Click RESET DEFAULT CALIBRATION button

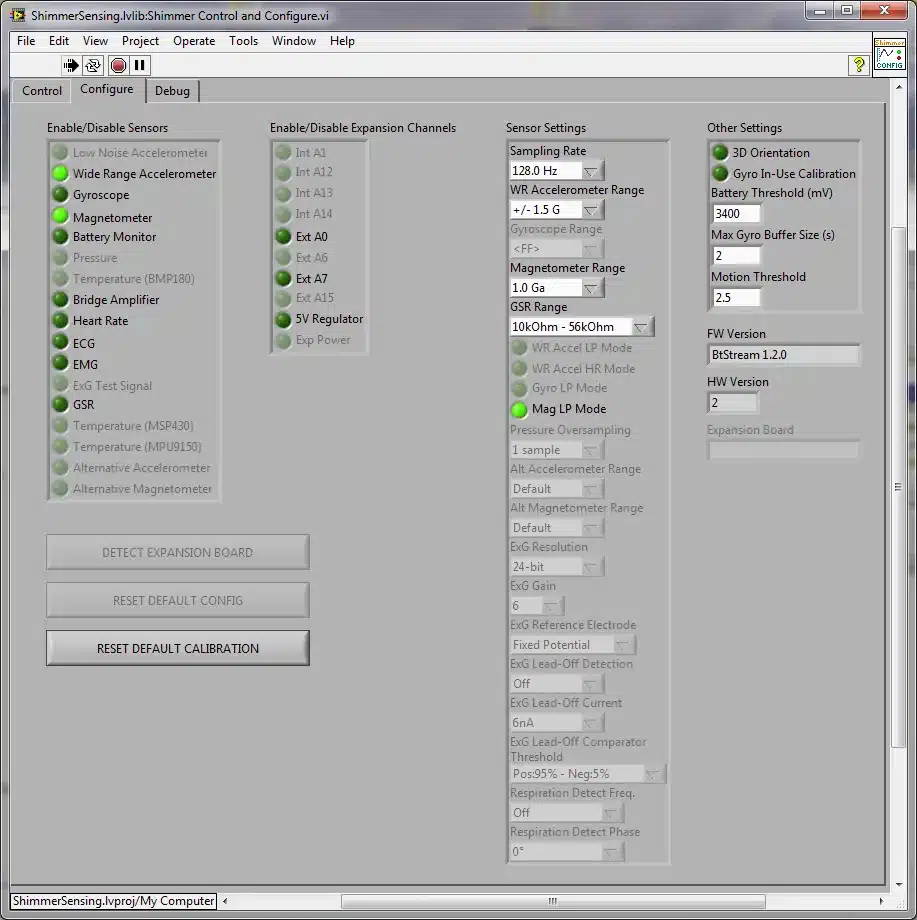point(178,648)
